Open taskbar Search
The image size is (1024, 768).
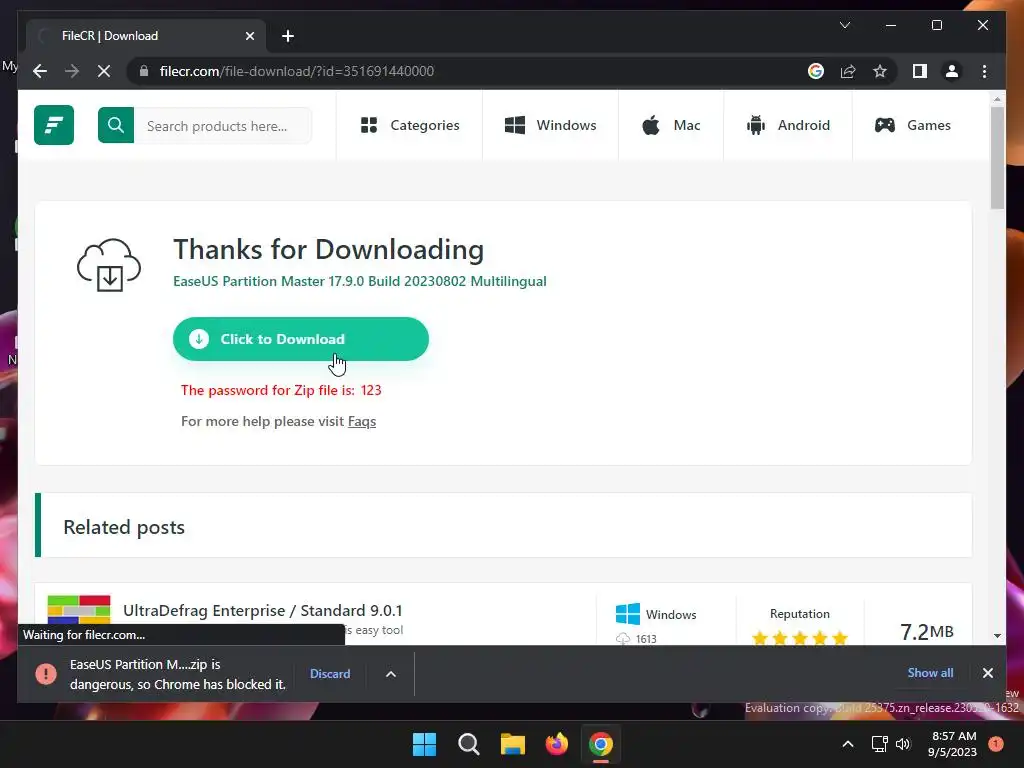pyautogui.click(x=469, y=744)
